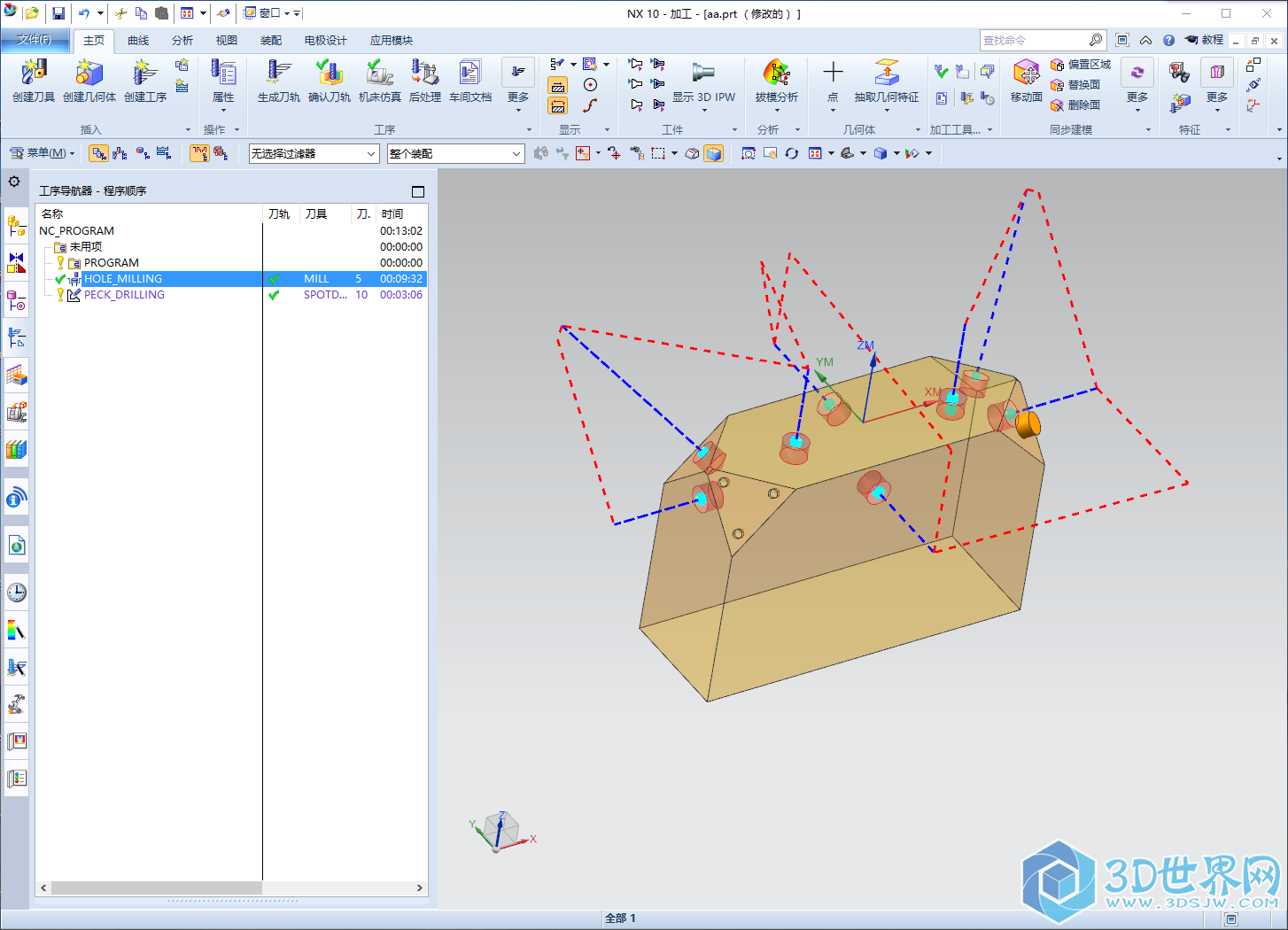Open the 窗口 dropdown in title bar
Viewport: 1288px width, 930px height.
click(x=268, y=13)
